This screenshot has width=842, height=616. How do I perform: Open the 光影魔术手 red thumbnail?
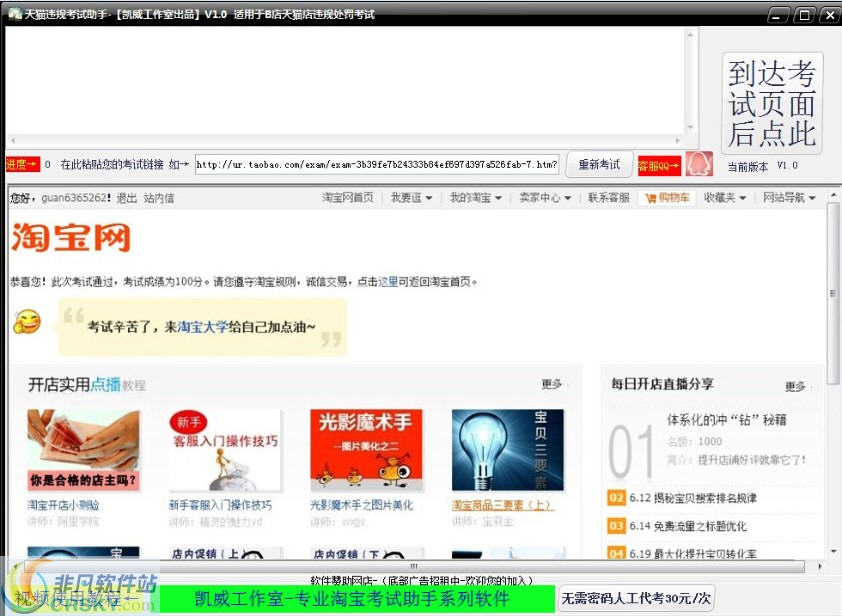(366, 450)
